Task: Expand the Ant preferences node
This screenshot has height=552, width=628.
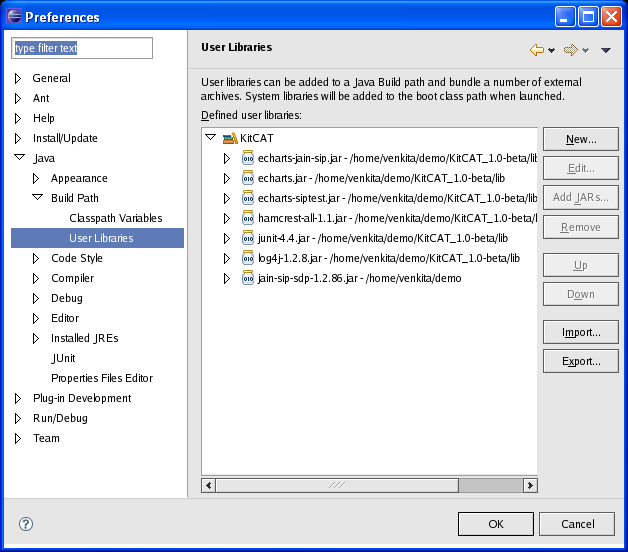Action: click(18, 98)
